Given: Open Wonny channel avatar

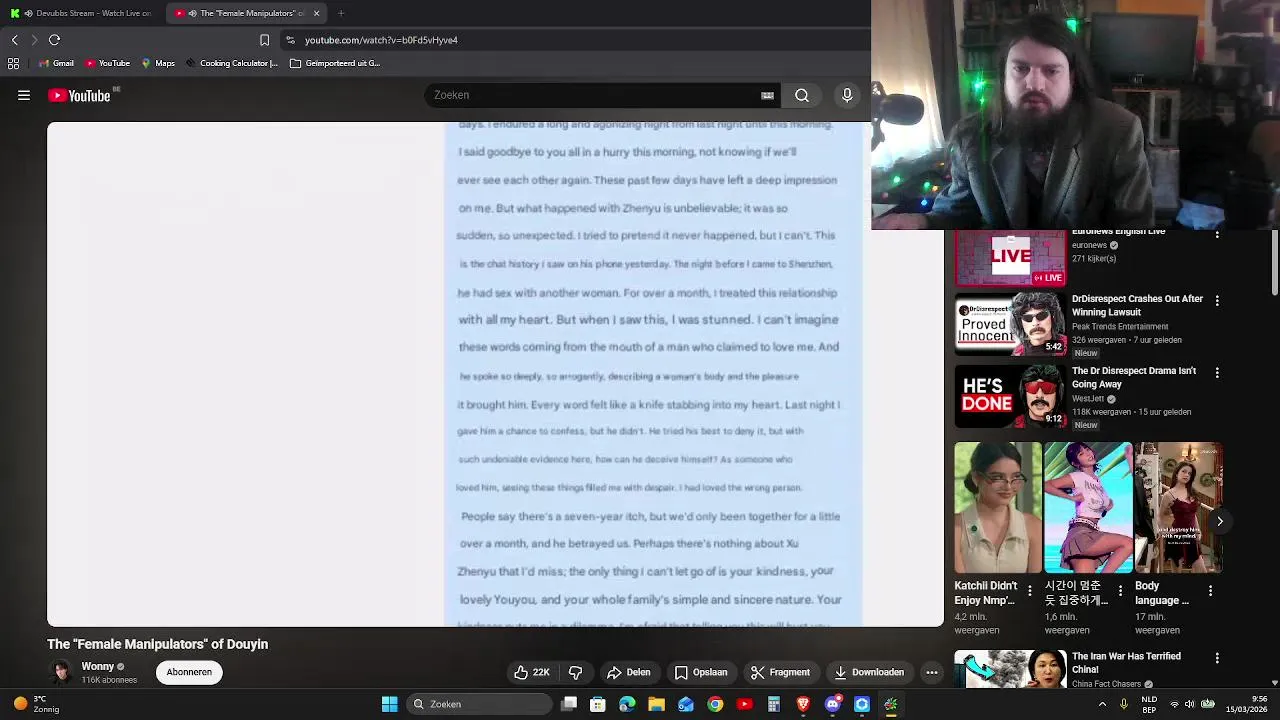Looking at the screenshot, I should (62, 672).
